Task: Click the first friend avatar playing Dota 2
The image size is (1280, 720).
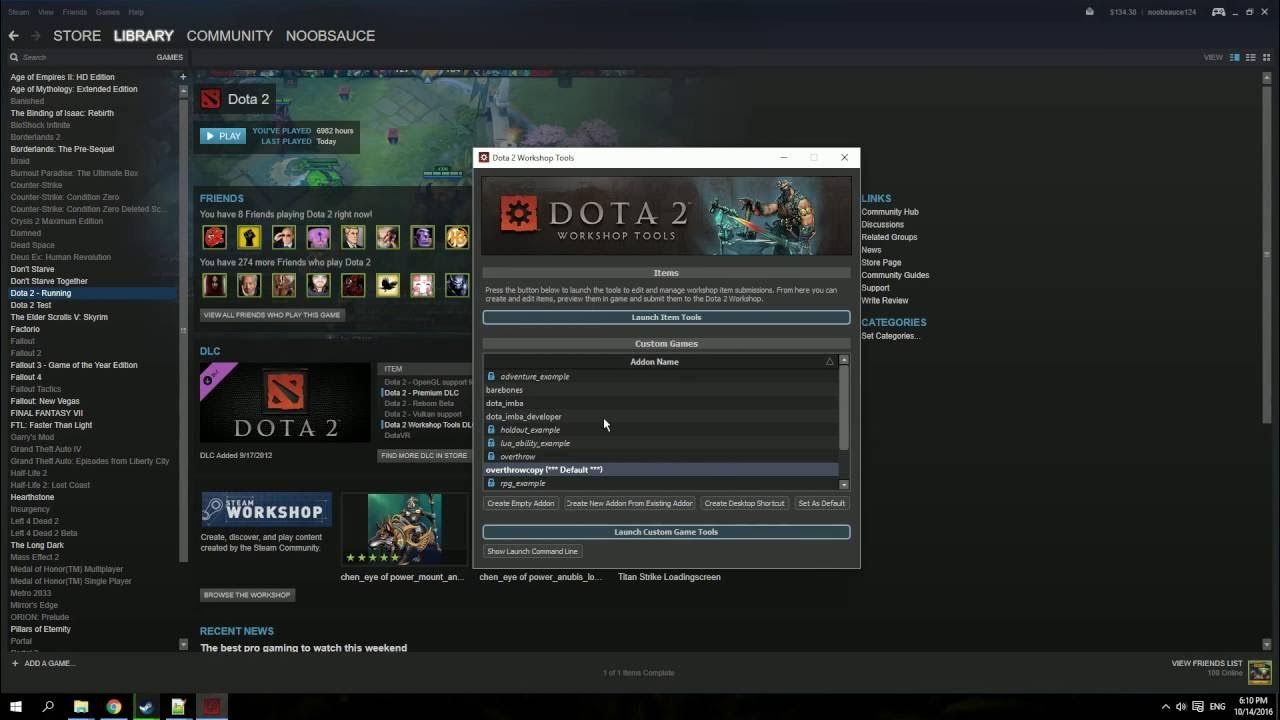Action: [214, 237]
